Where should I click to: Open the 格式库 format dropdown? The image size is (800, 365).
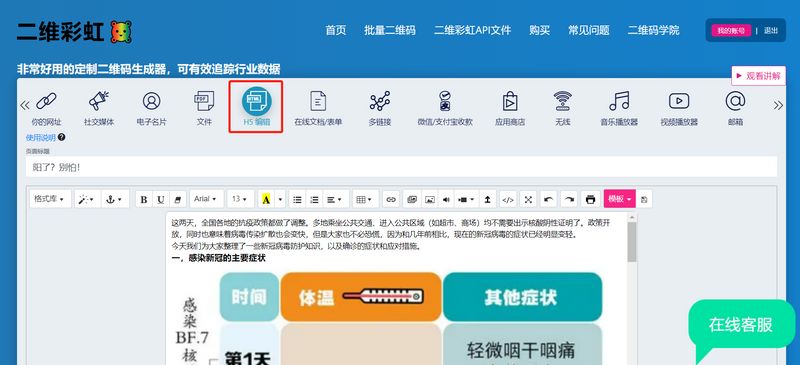point(49,199)
